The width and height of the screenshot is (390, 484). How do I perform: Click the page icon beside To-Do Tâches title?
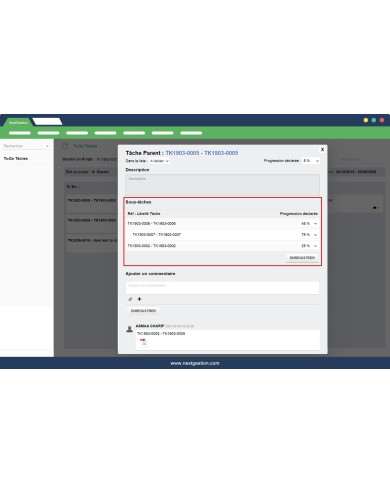click(x=65, y=146)
